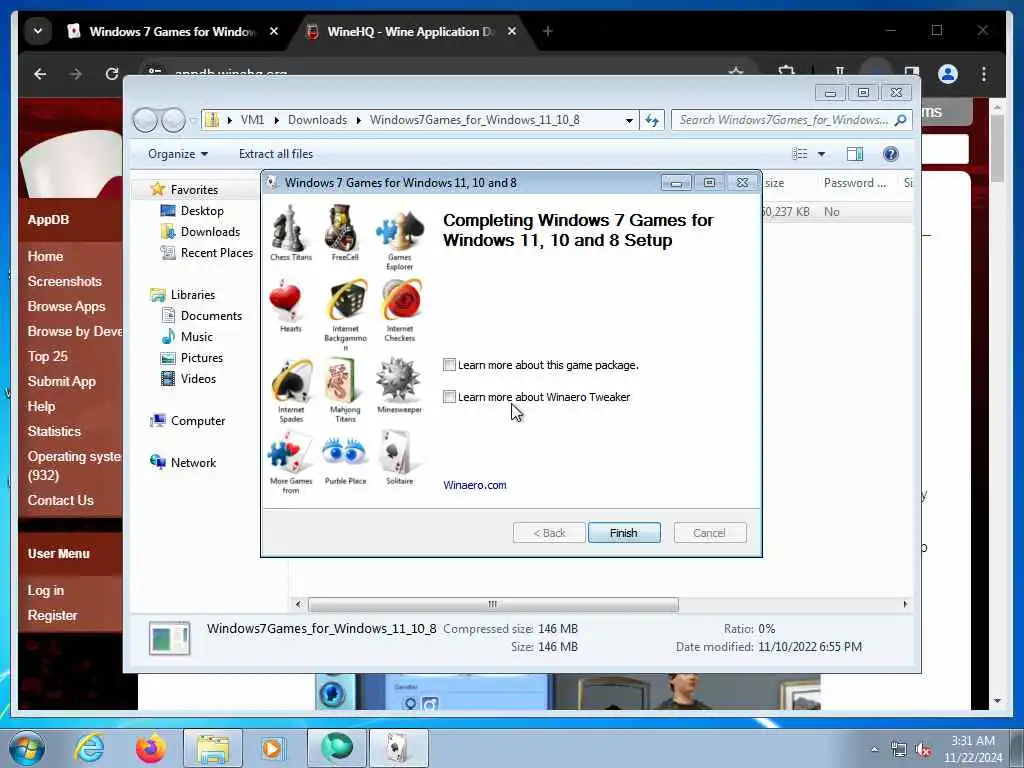The width and height of the screenshot is (1024, 768).
Task: Click the disabled Cancel button
Action: pos(709,533)
